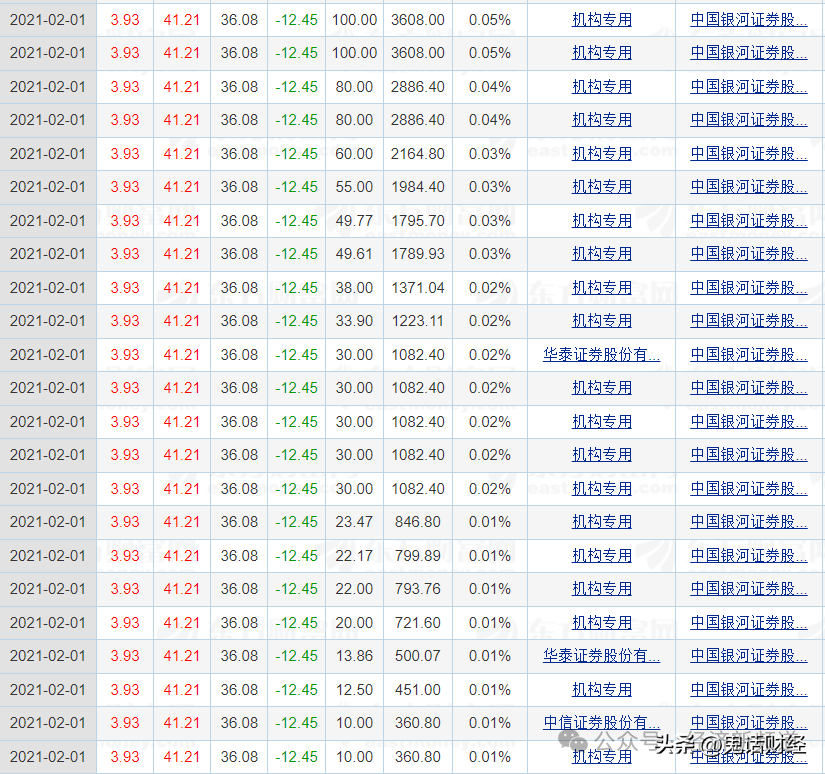
Task: Select the 793.76 amount cell
Action: pyautogui.click(x=418, y=588)
